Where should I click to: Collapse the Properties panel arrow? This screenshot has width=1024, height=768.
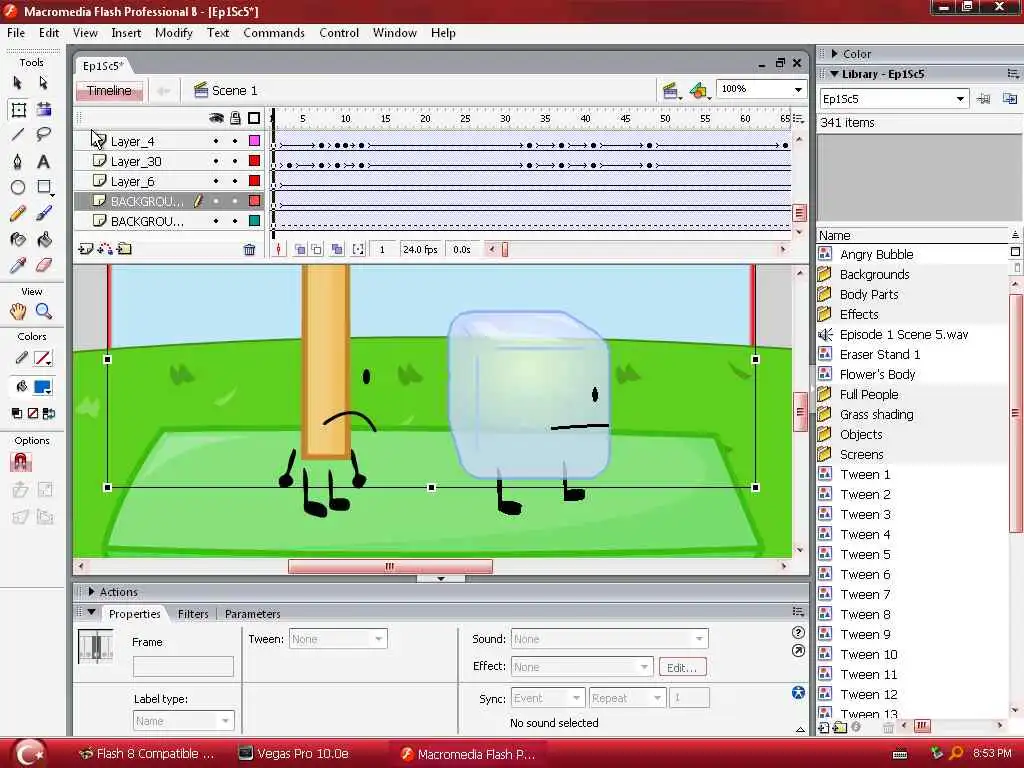pos(91,613)
